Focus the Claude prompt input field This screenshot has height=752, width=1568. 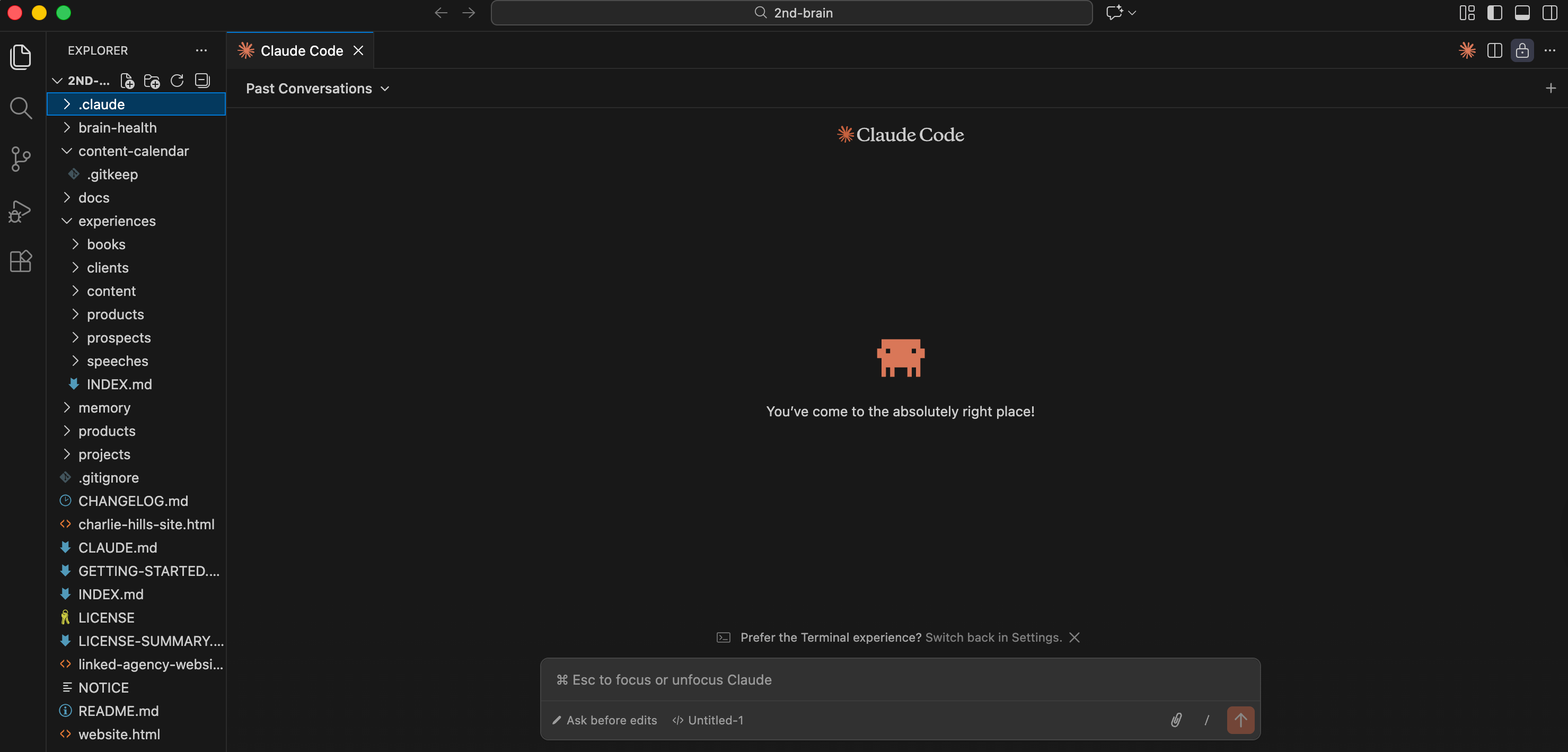900,679
